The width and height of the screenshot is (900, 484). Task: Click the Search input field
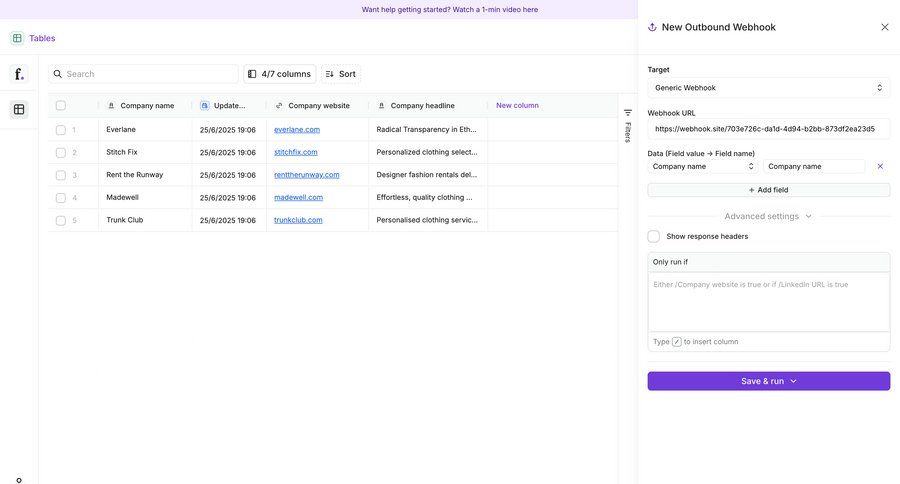pos(143,74)
